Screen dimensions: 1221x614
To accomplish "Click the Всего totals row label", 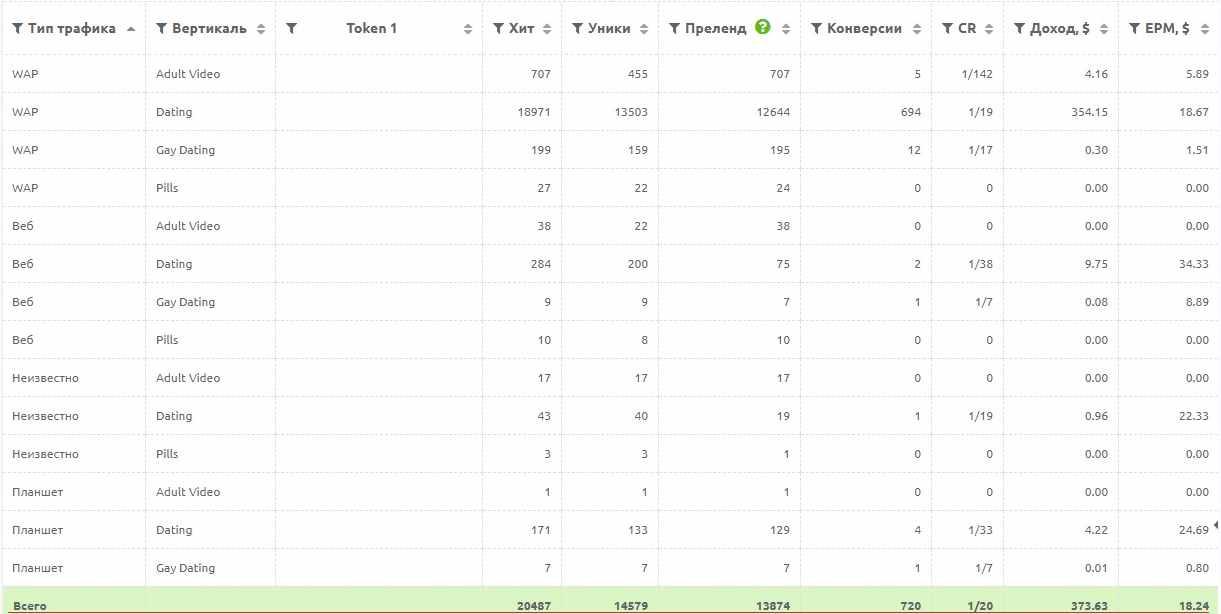I will (31, 605).
